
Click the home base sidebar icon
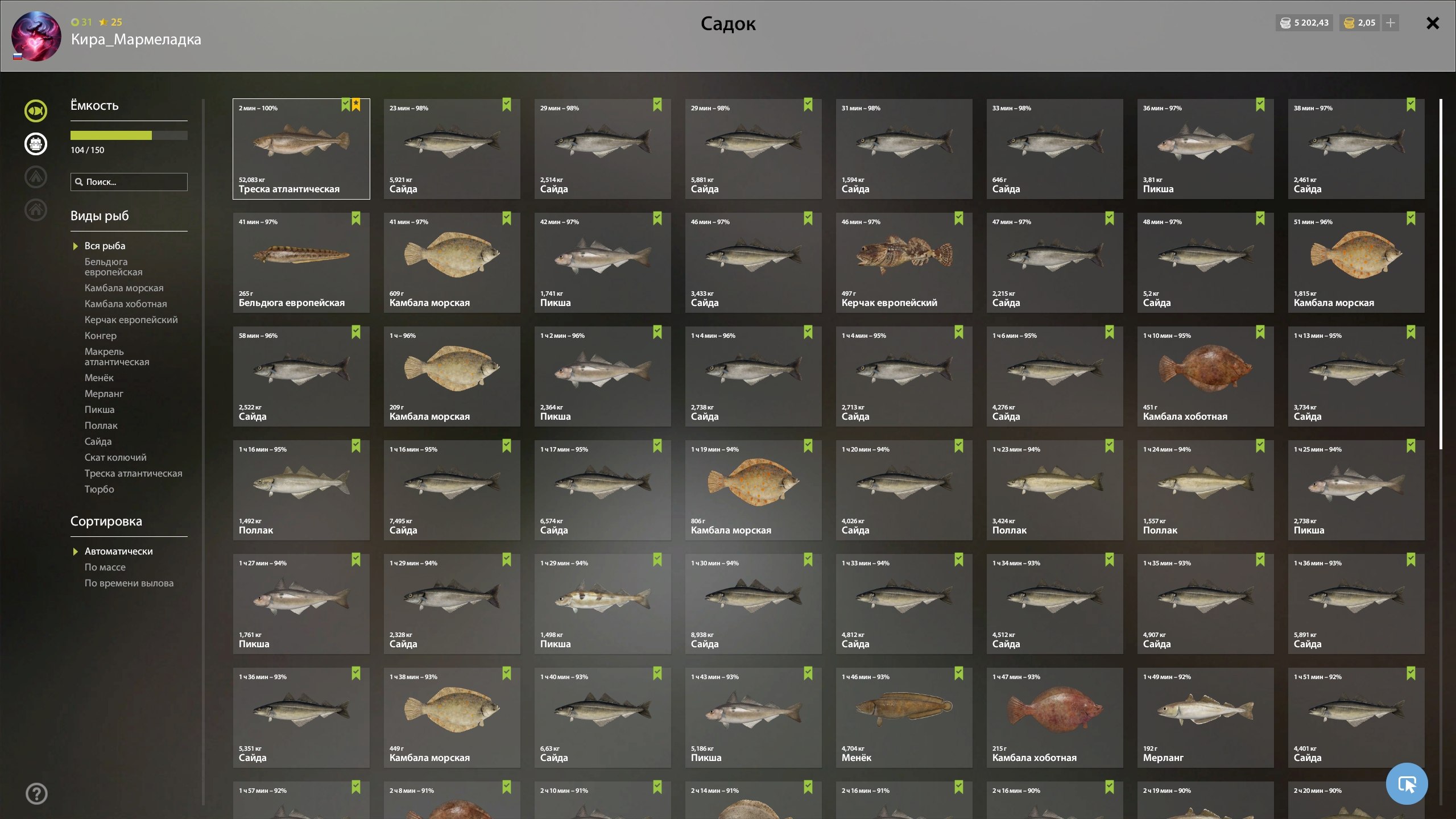pos(36,210)
